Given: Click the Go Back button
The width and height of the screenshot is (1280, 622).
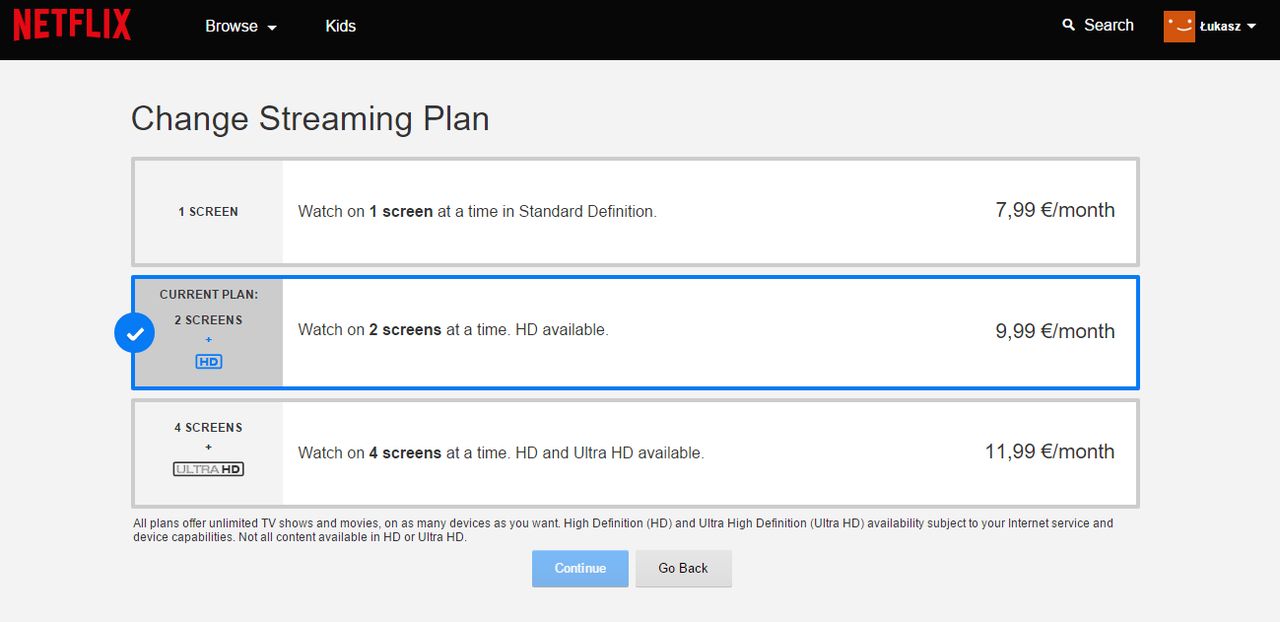Looking at the screenshot, I should (x=683, y=568).
